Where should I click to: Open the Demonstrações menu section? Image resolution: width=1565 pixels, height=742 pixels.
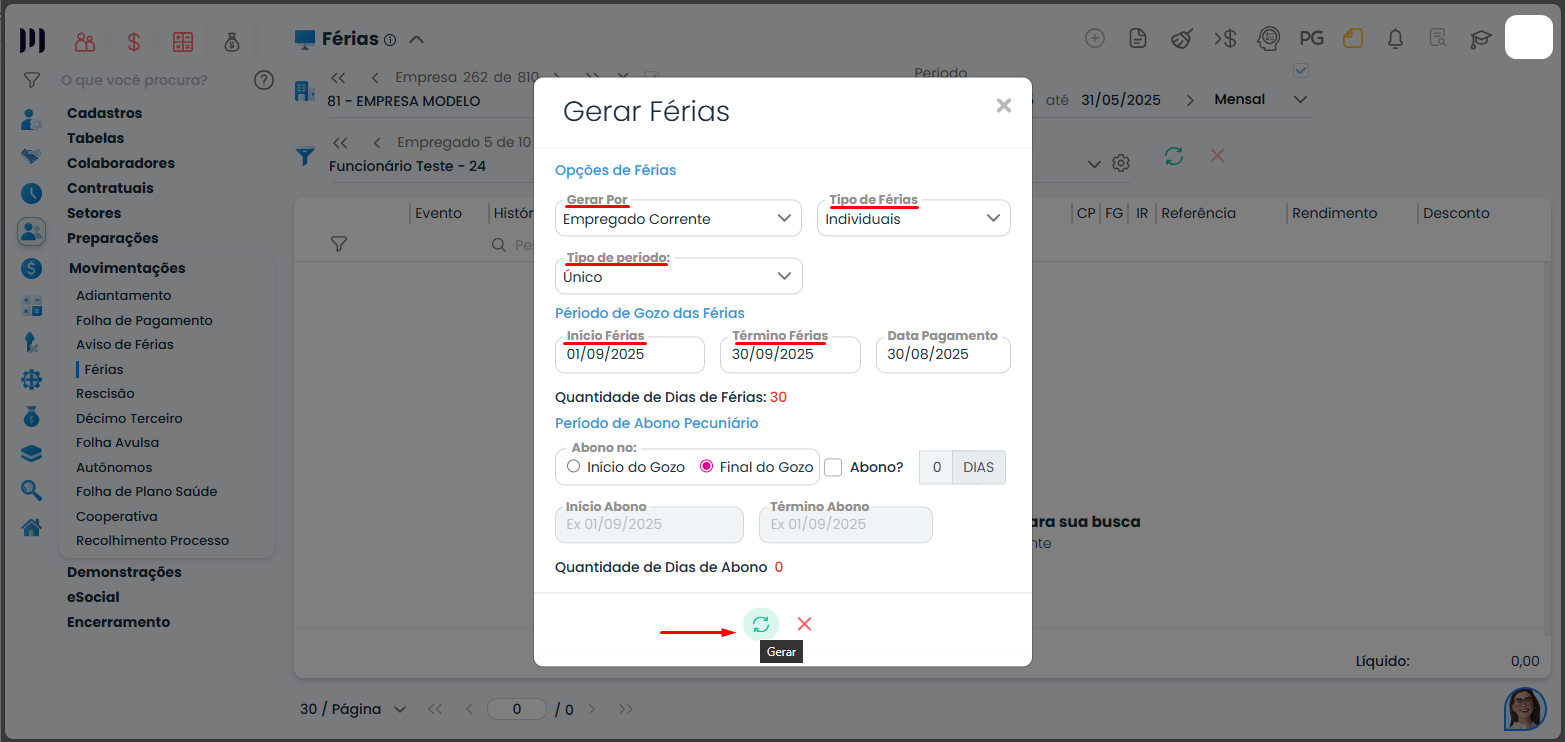click(x=124, y=572)
